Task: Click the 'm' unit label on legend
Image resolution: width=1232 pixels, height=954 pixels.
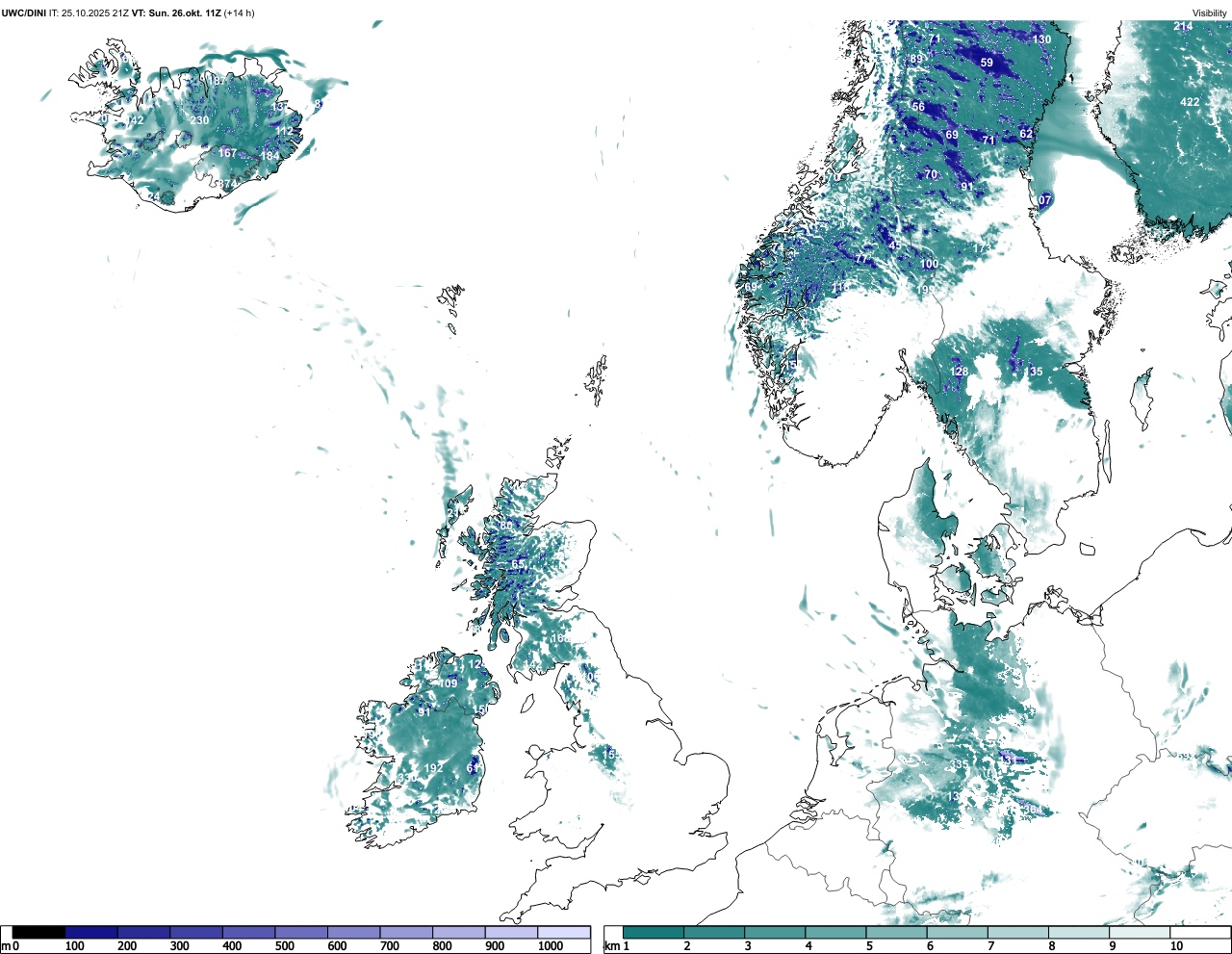Action: click(7, 946)
